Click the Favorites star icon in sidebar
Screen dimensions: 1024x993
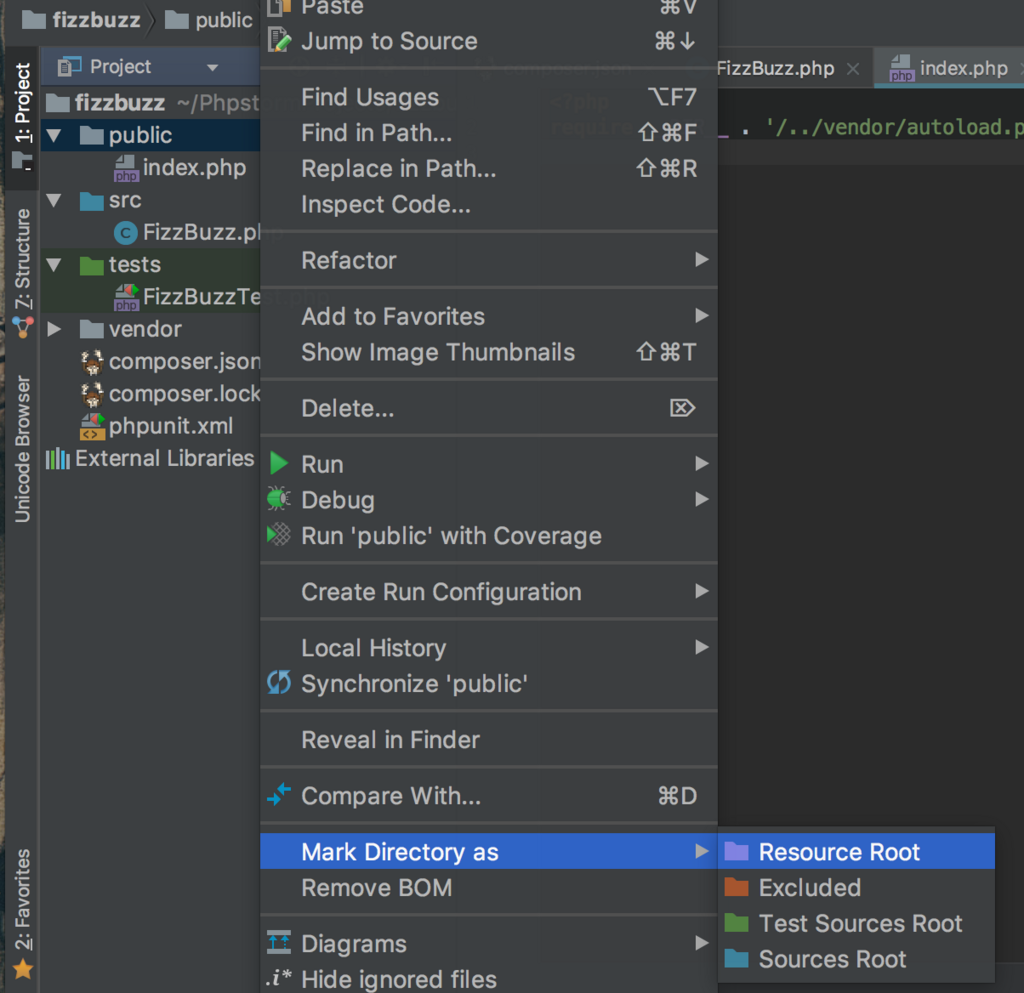23,969
